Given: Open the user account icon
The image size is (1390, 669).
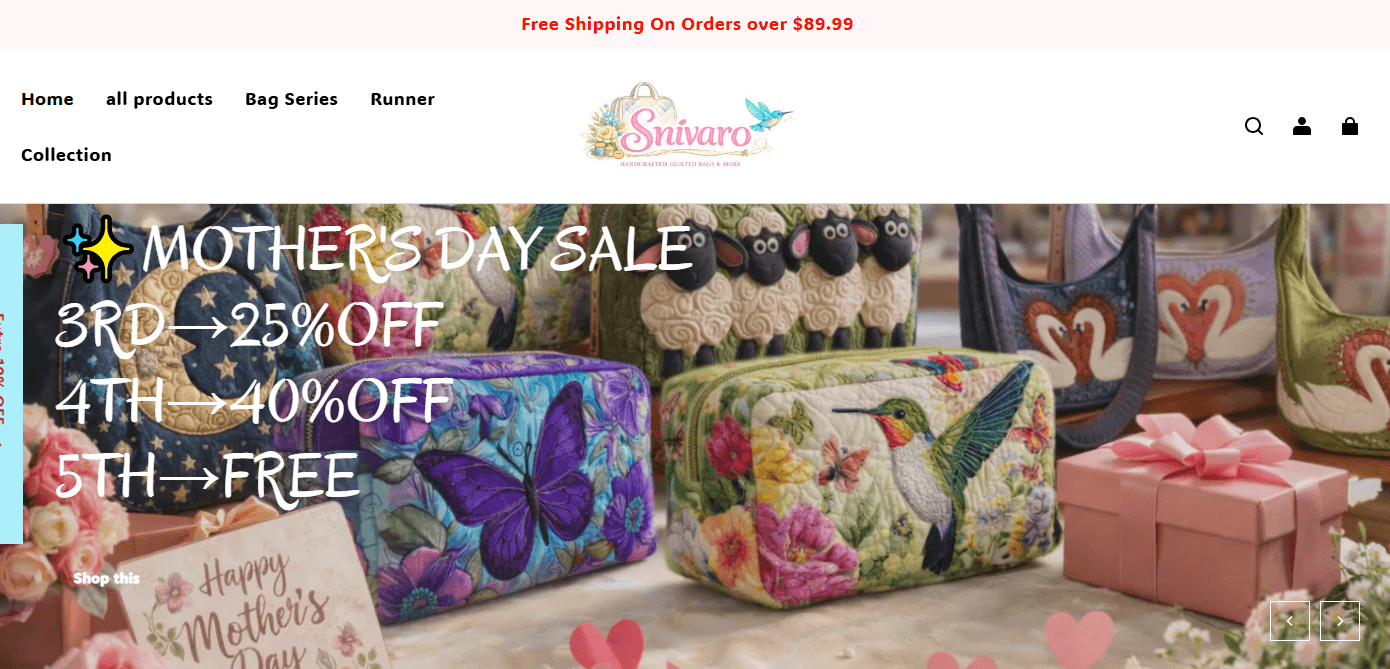Looking at the screenshot, I should [x=1302, y=126].
